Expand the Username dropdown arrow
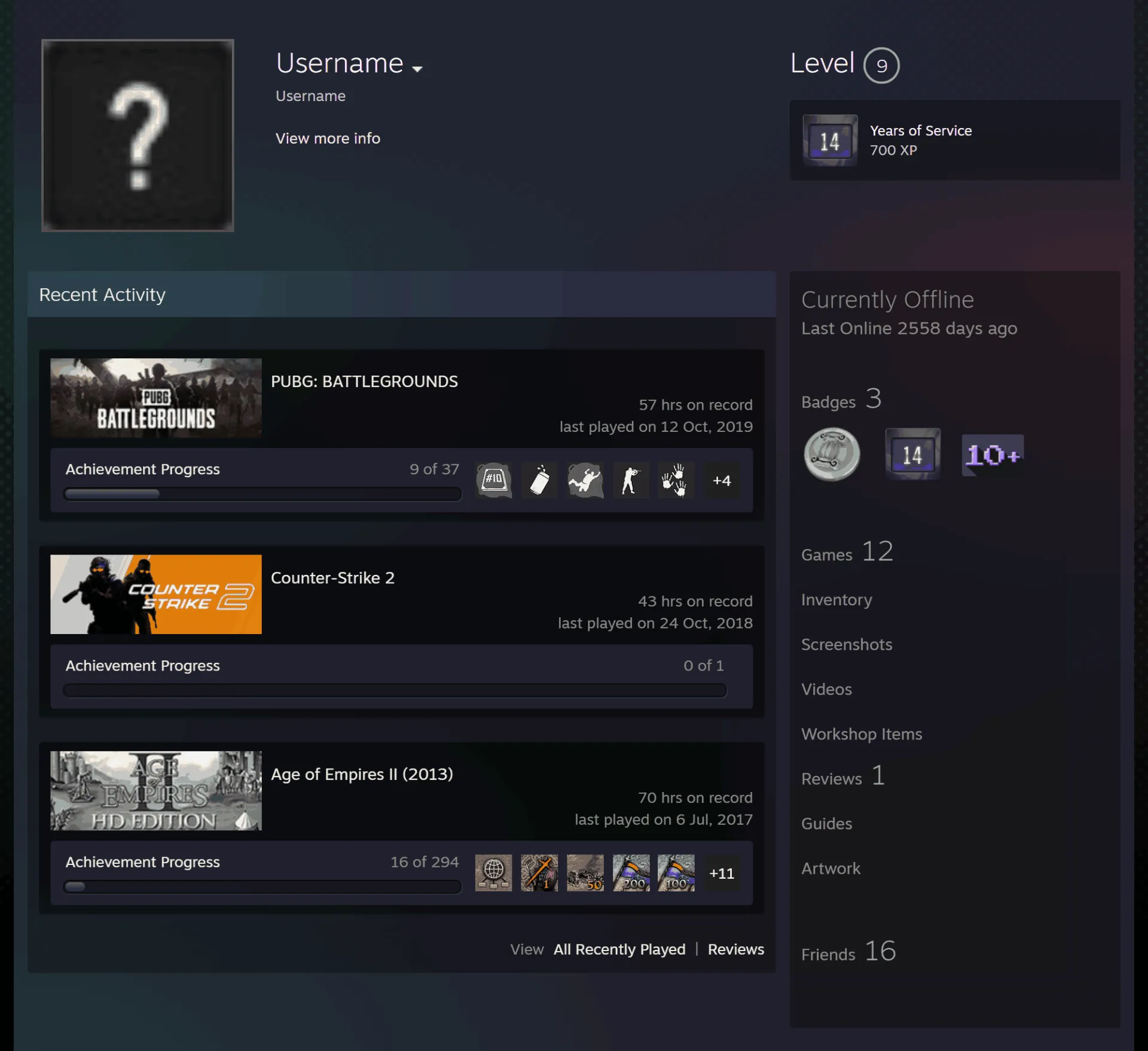The width and height of the screenshot is (1148, 1051). pos(417,69)
